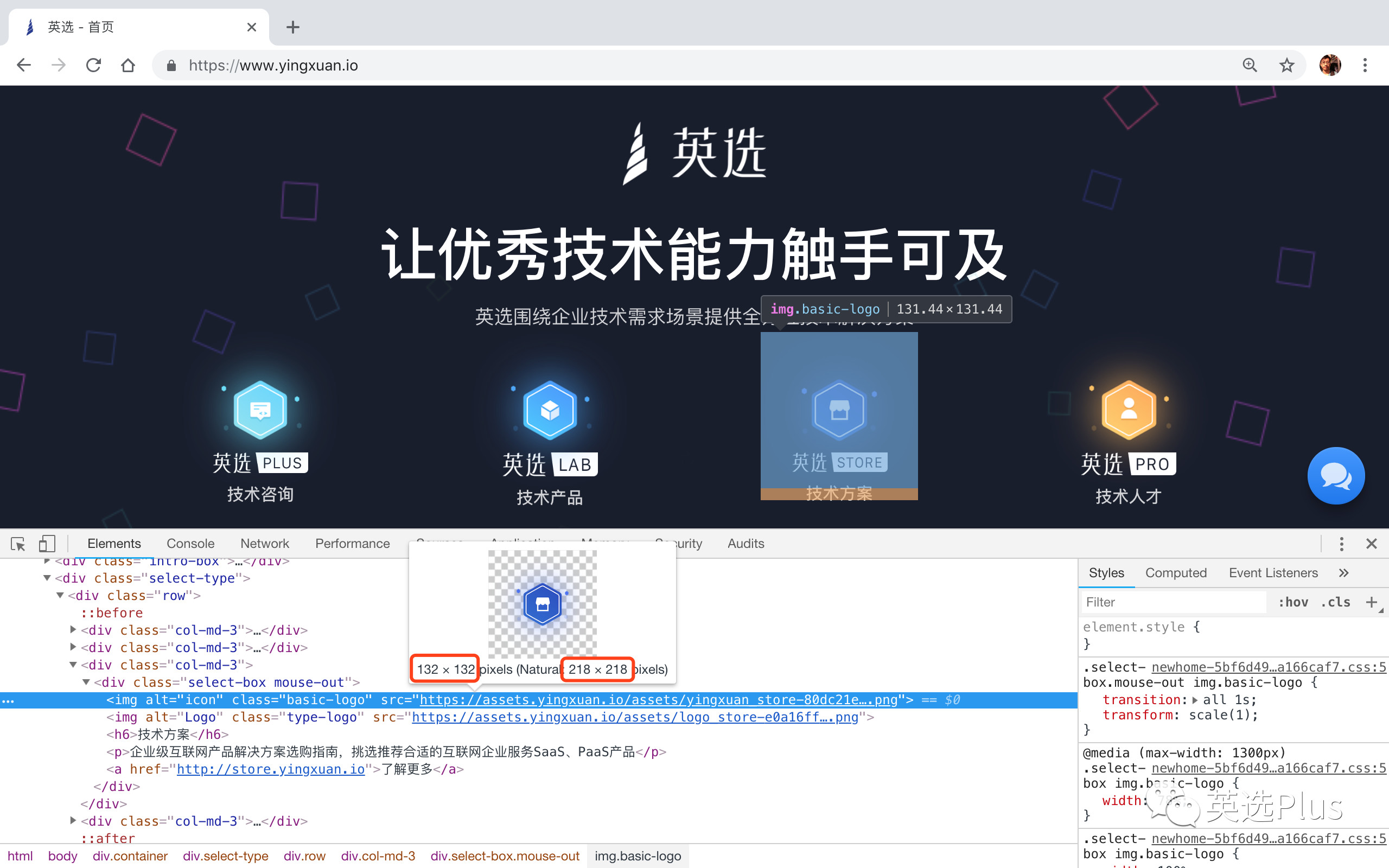Click the div.col-md-3 breadcrumb

point(378,856)
